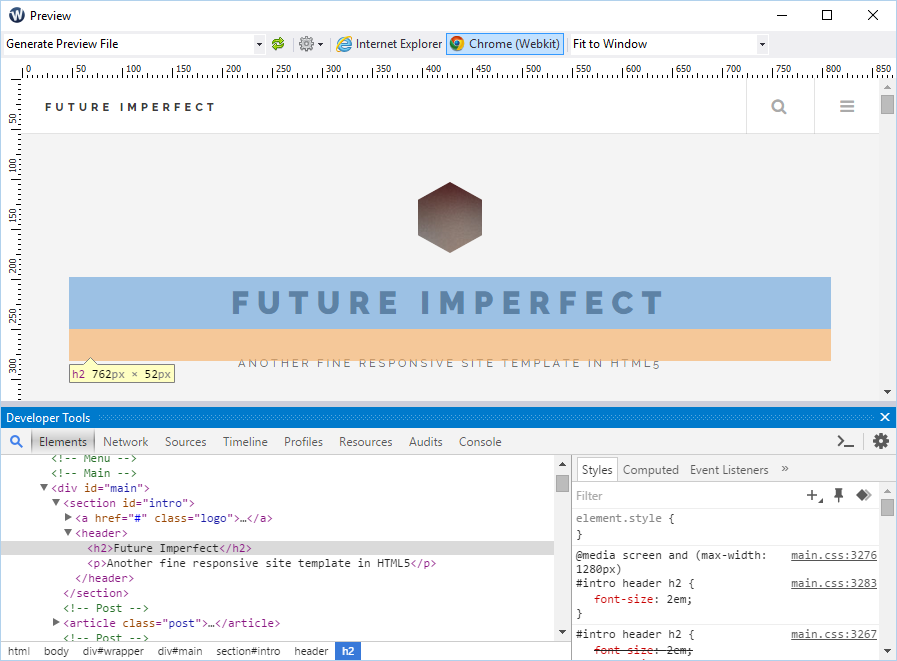Open the DevTools console drawer icon
Image resolution: width=897 pixels, height=661 pixels.
coord(845,441)
